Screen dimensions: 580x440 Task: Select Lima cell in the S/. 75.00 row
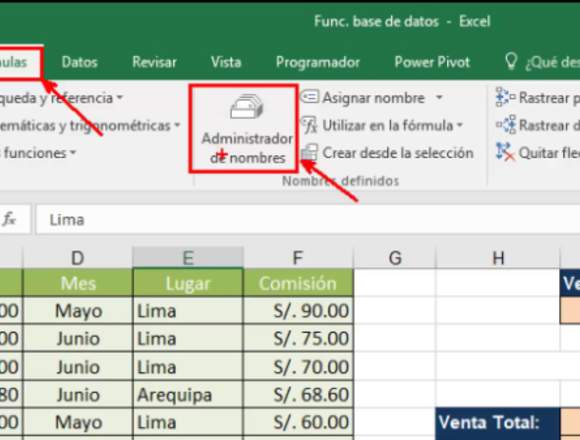coord(188,338)
